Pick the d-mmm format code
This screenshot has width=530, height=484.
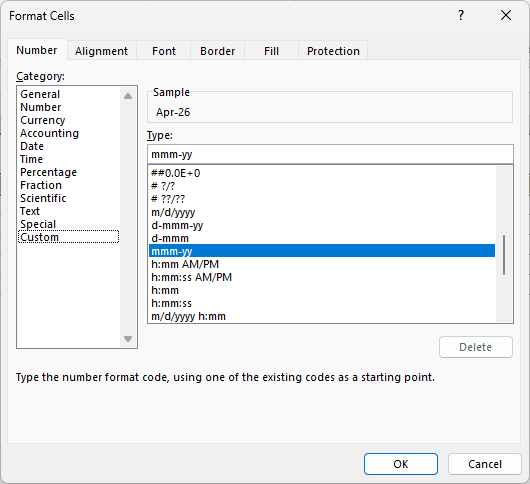pos(322,238)
